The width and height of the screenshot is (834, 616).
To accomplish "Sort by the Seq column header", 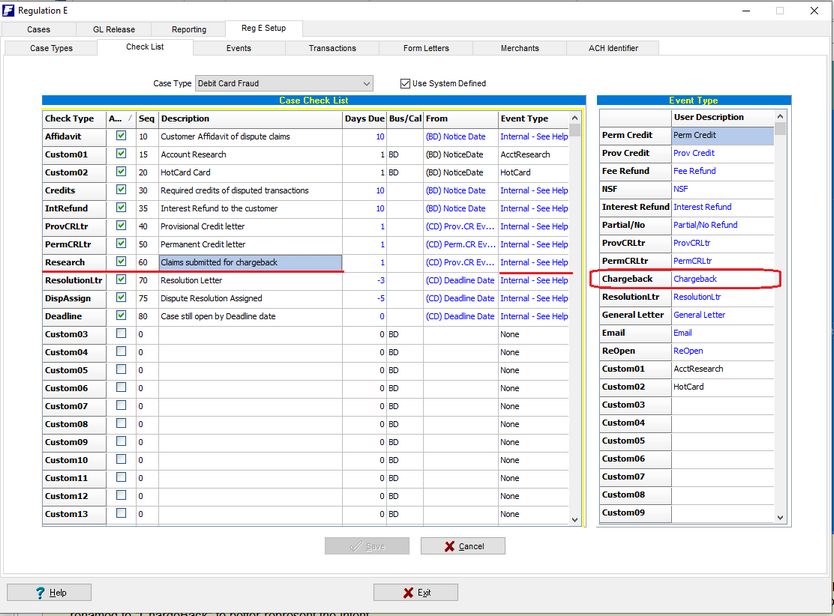I will 145,119.
